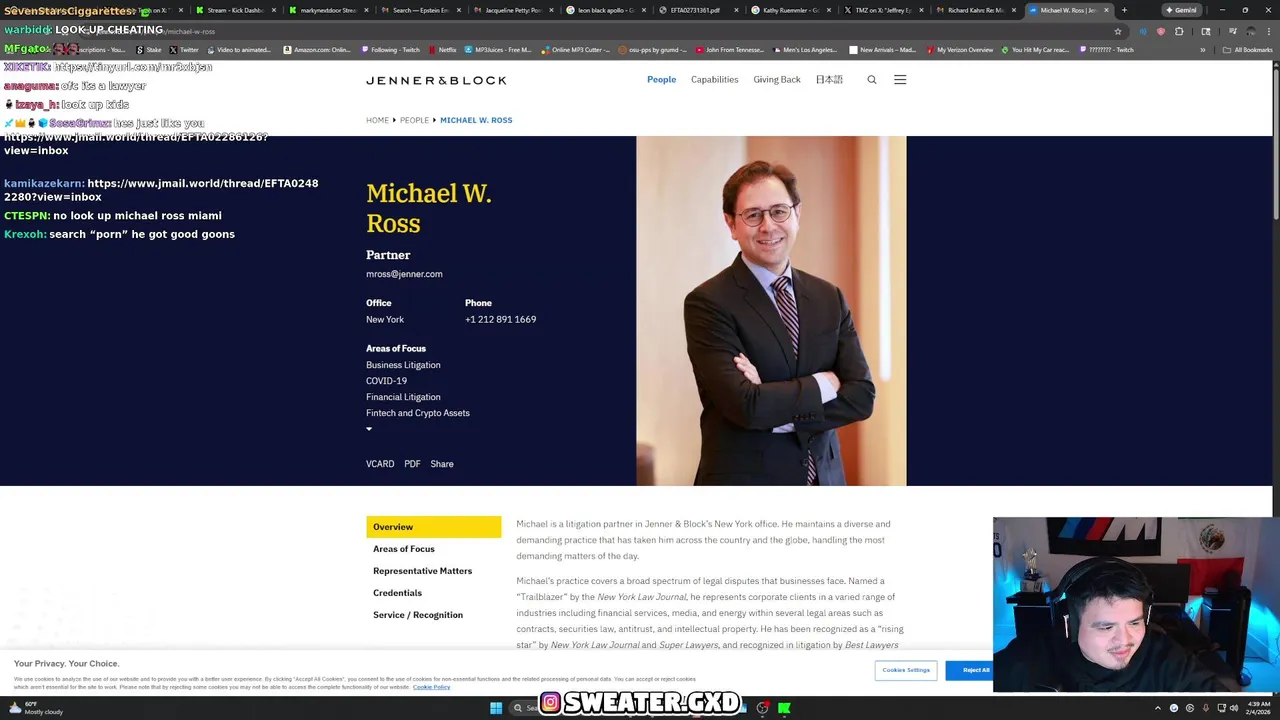Click PEOPLE in the breadcrumb

[414, 120]
